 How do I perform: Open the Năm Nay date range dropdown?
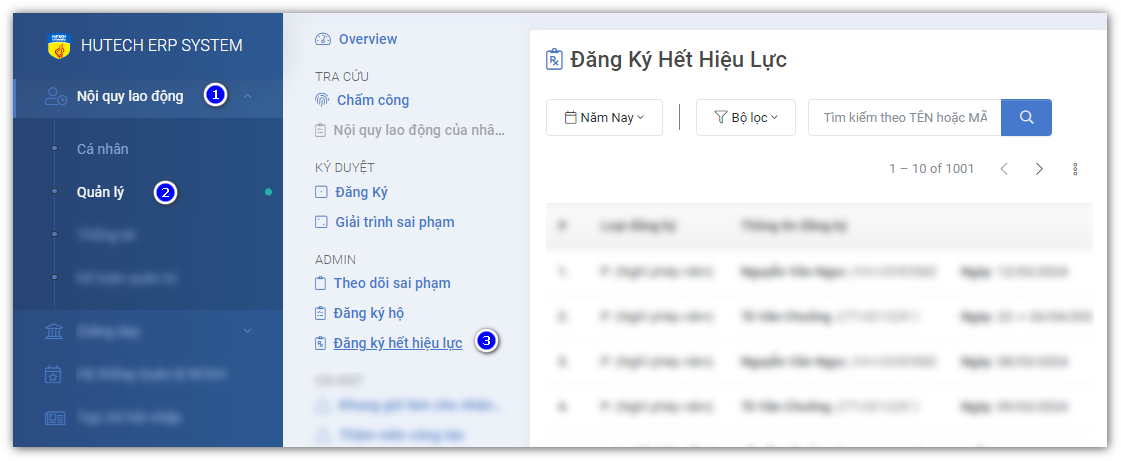coord(604,118)
